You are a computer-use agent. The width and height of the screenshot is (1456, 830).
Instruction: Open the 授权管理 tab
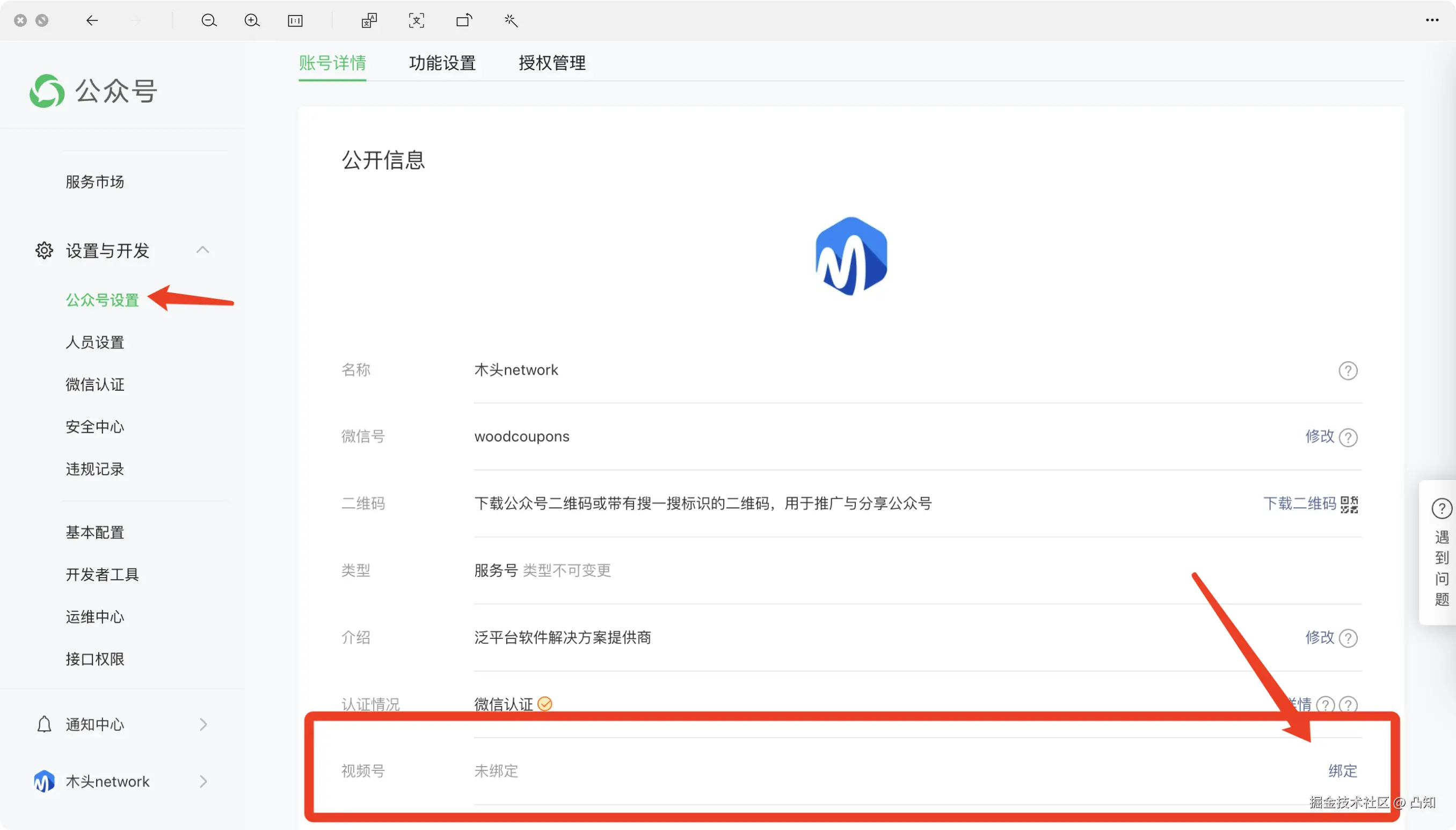tap(552, 63)
